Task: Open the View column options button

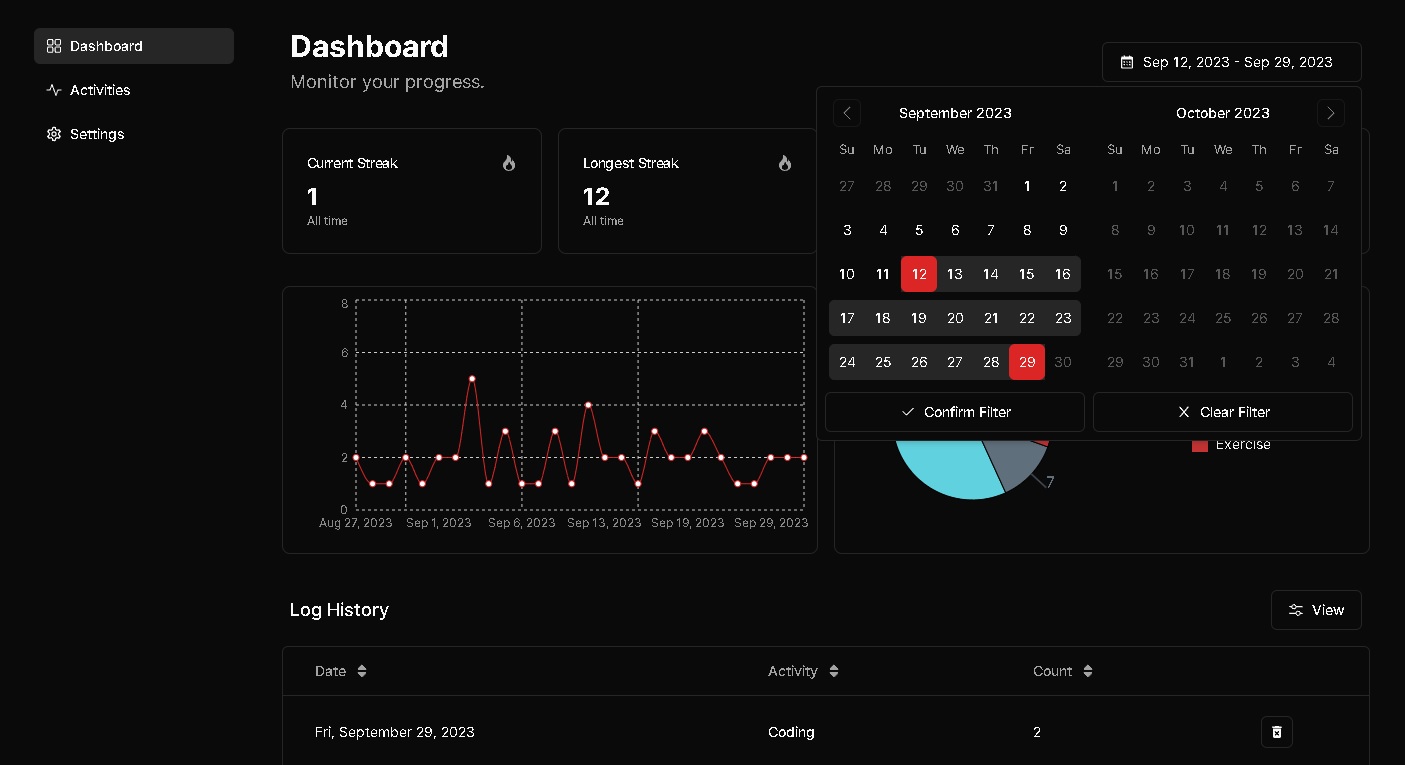Action: click(1315, 610)
